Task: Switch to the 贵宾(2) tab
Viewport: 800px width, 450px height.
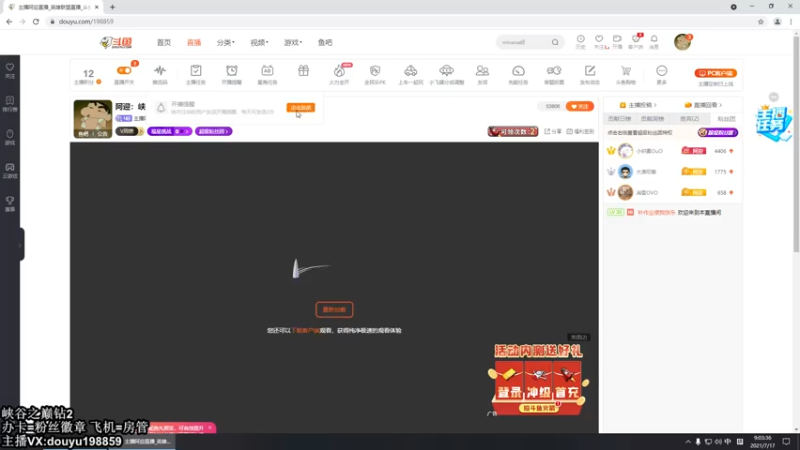Action: 689,118
